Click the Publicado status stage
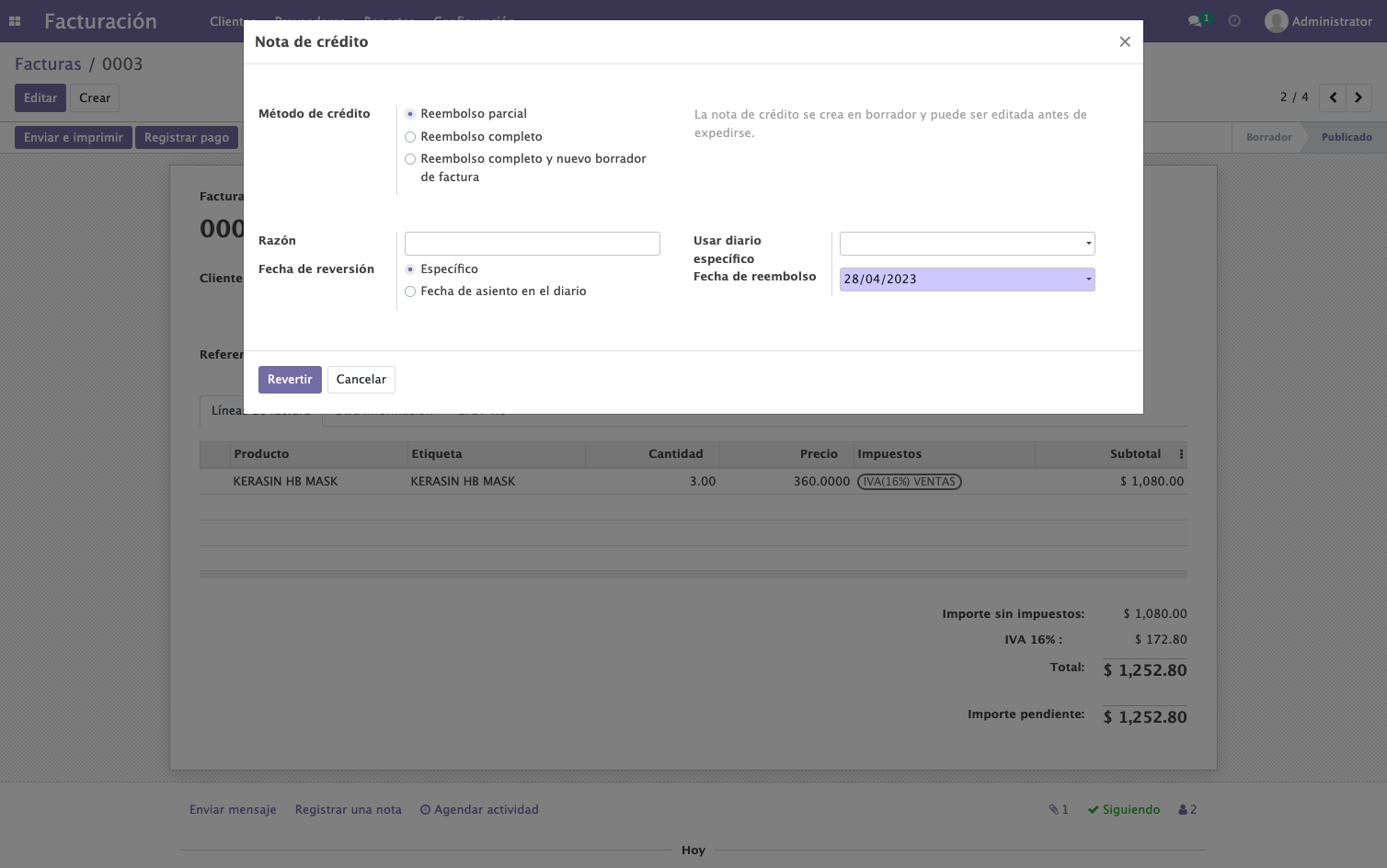 (1347, 137)
